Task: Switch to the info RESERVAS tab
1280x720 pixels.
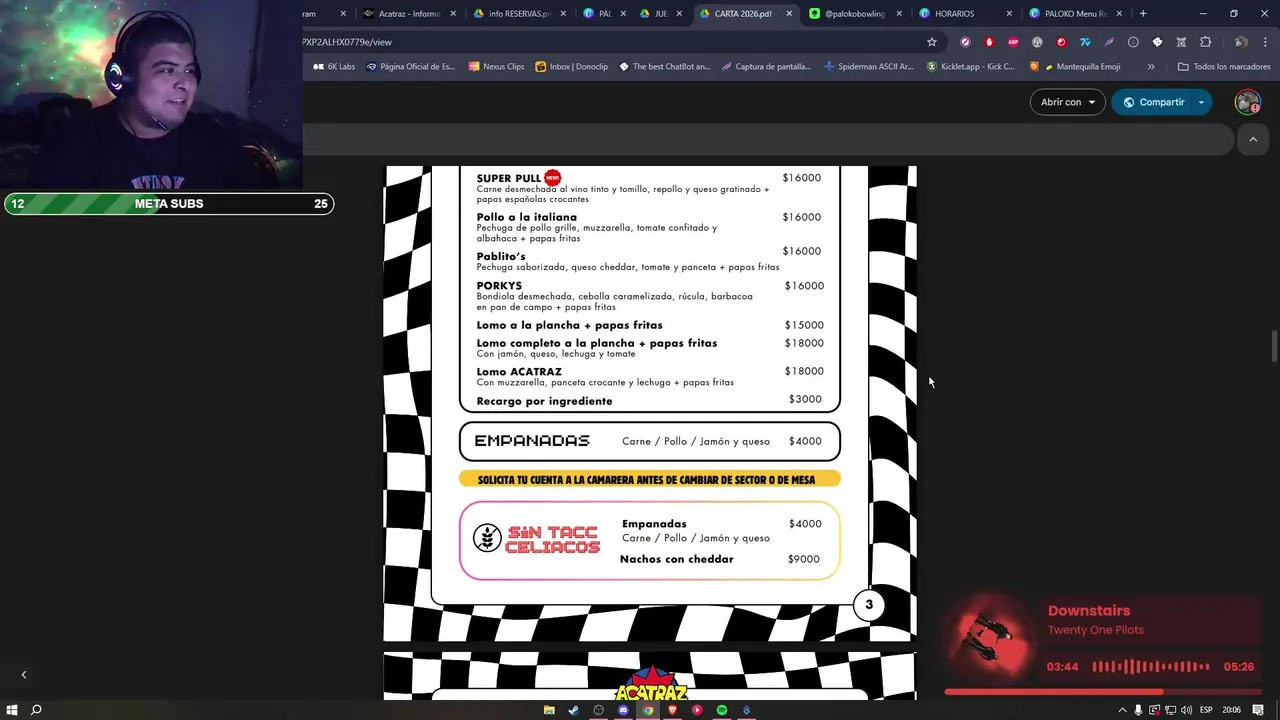Action: click(519, 14)
